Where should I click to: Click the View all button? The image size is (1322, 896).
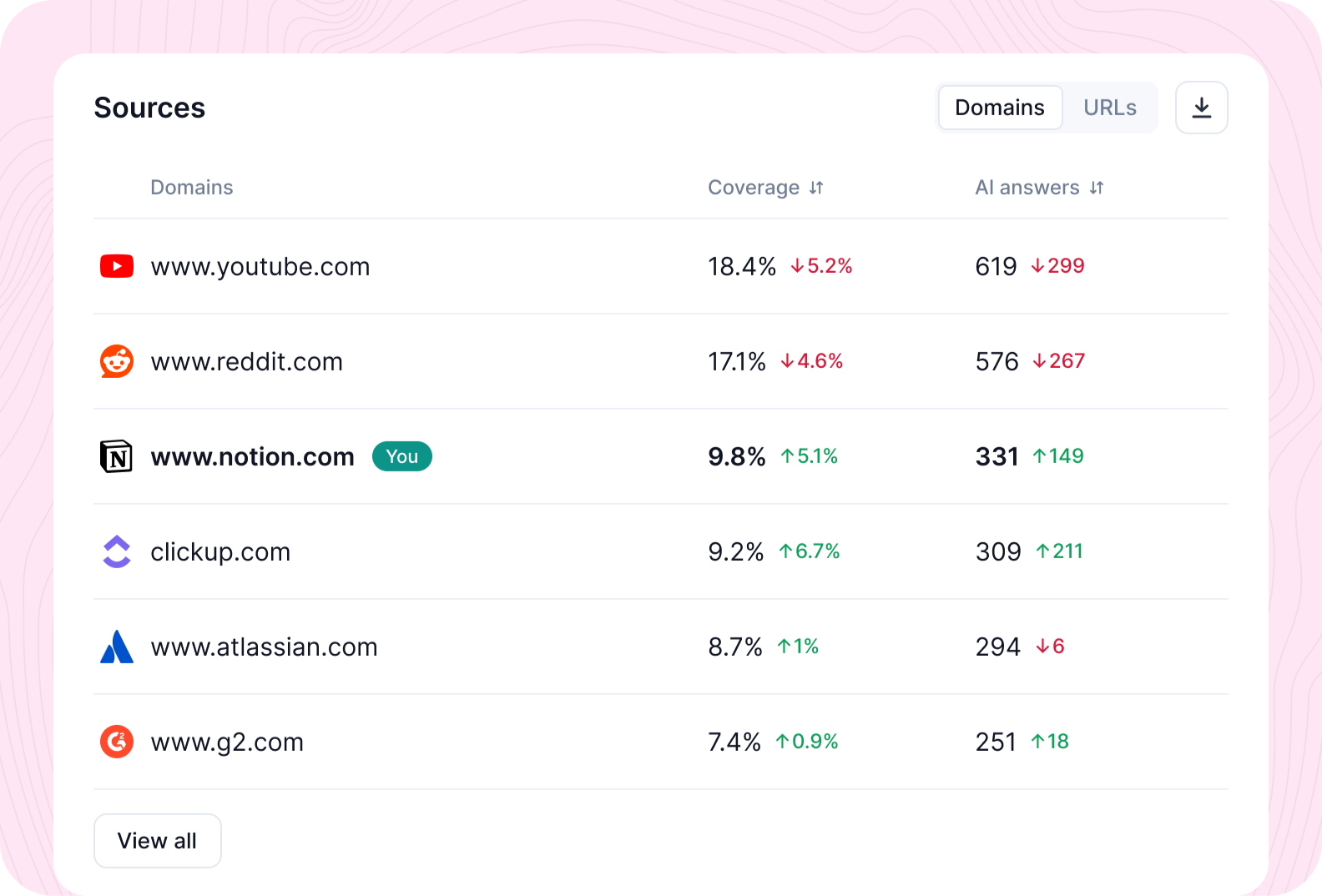pyautogui.click(x=158, y=841)
